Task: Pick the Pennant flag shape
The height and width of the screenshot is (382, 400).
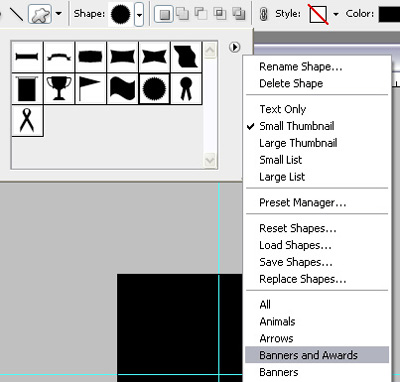Action: tap(91, 89)
